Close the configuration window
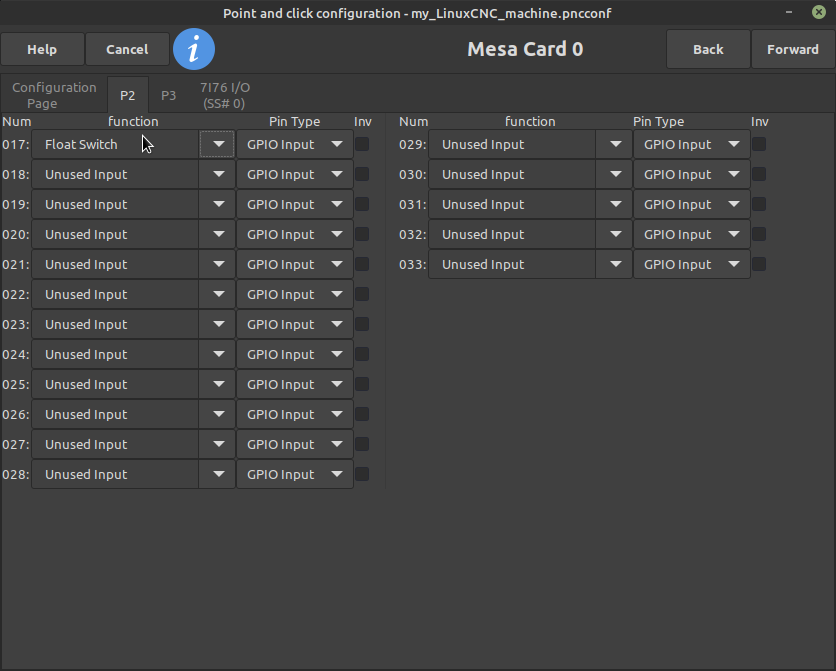The image size is (836, 671). pyautogui.click(x=818, y=12)
